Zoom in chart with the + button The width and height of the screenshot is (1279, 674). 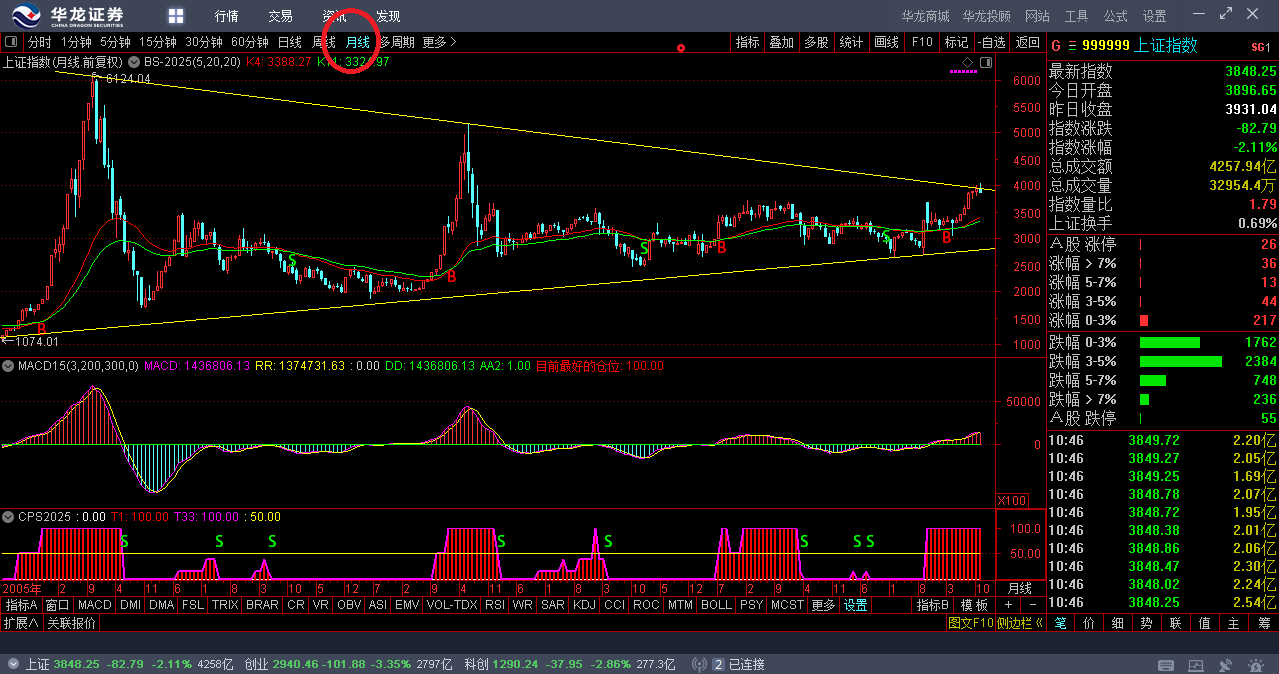pyautogui.click(x=1009, y=605)
